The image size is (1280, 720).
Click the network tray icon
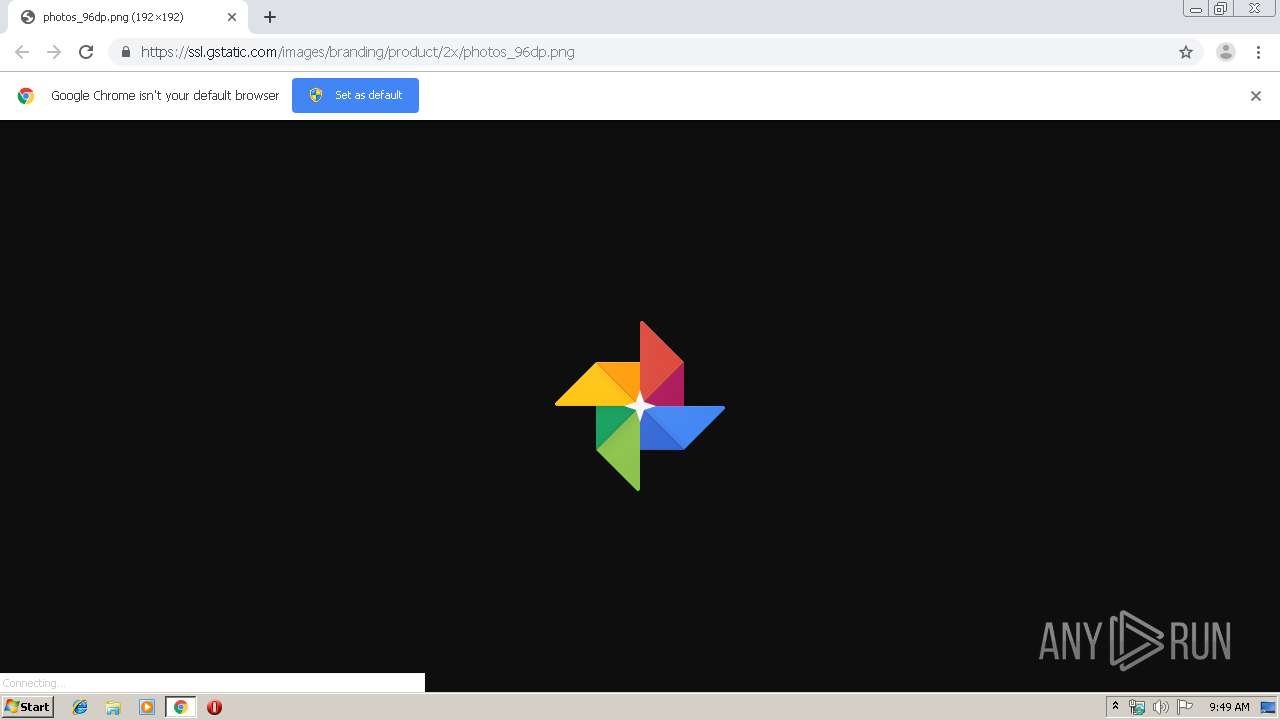click(x=1137, y=707)
